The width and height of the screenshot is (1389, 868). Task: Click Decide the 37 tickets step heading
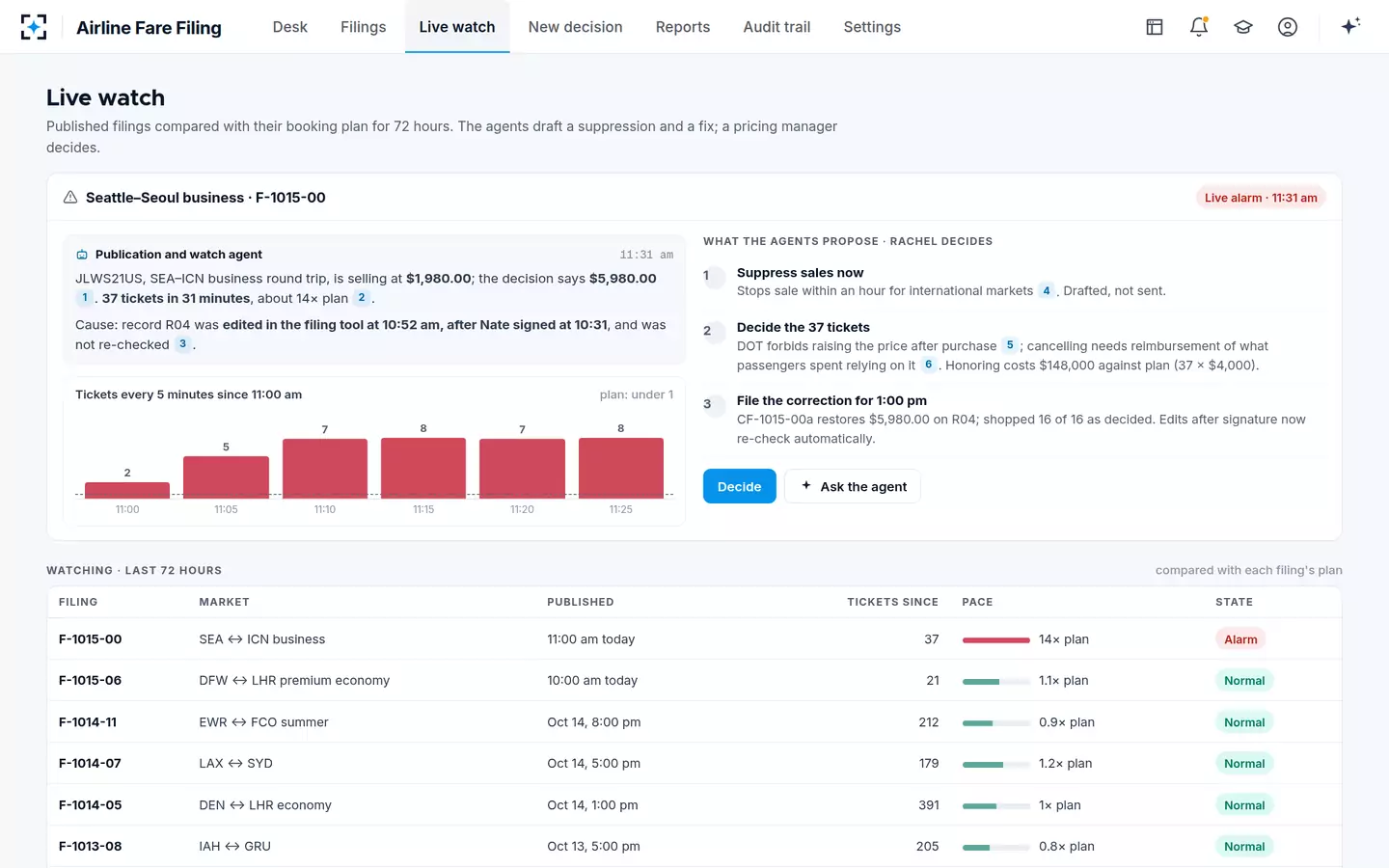[803, 328]
